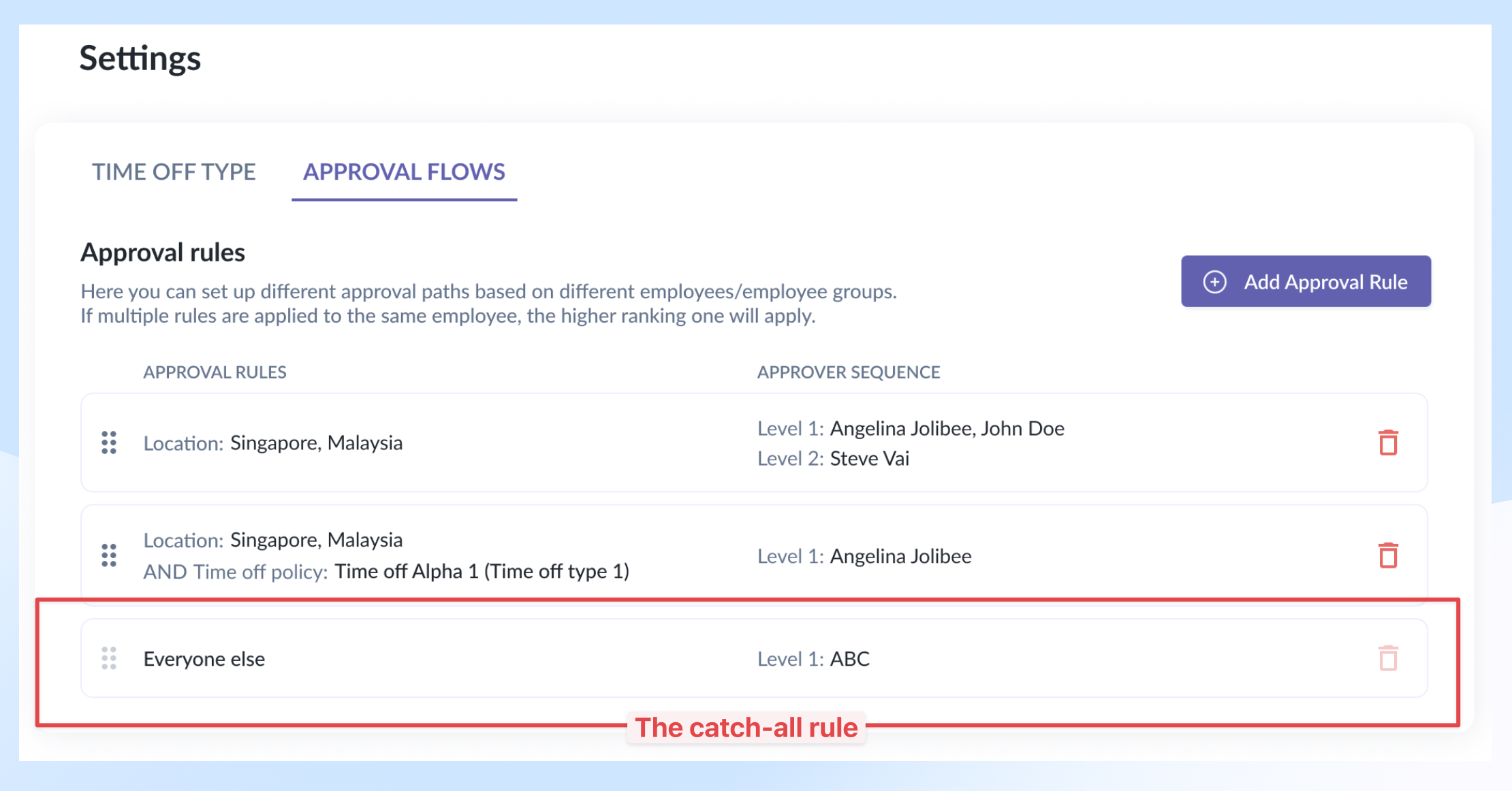Click the Settings page heading
This screenshot has width=1512, height=791.
pos(140,59)
